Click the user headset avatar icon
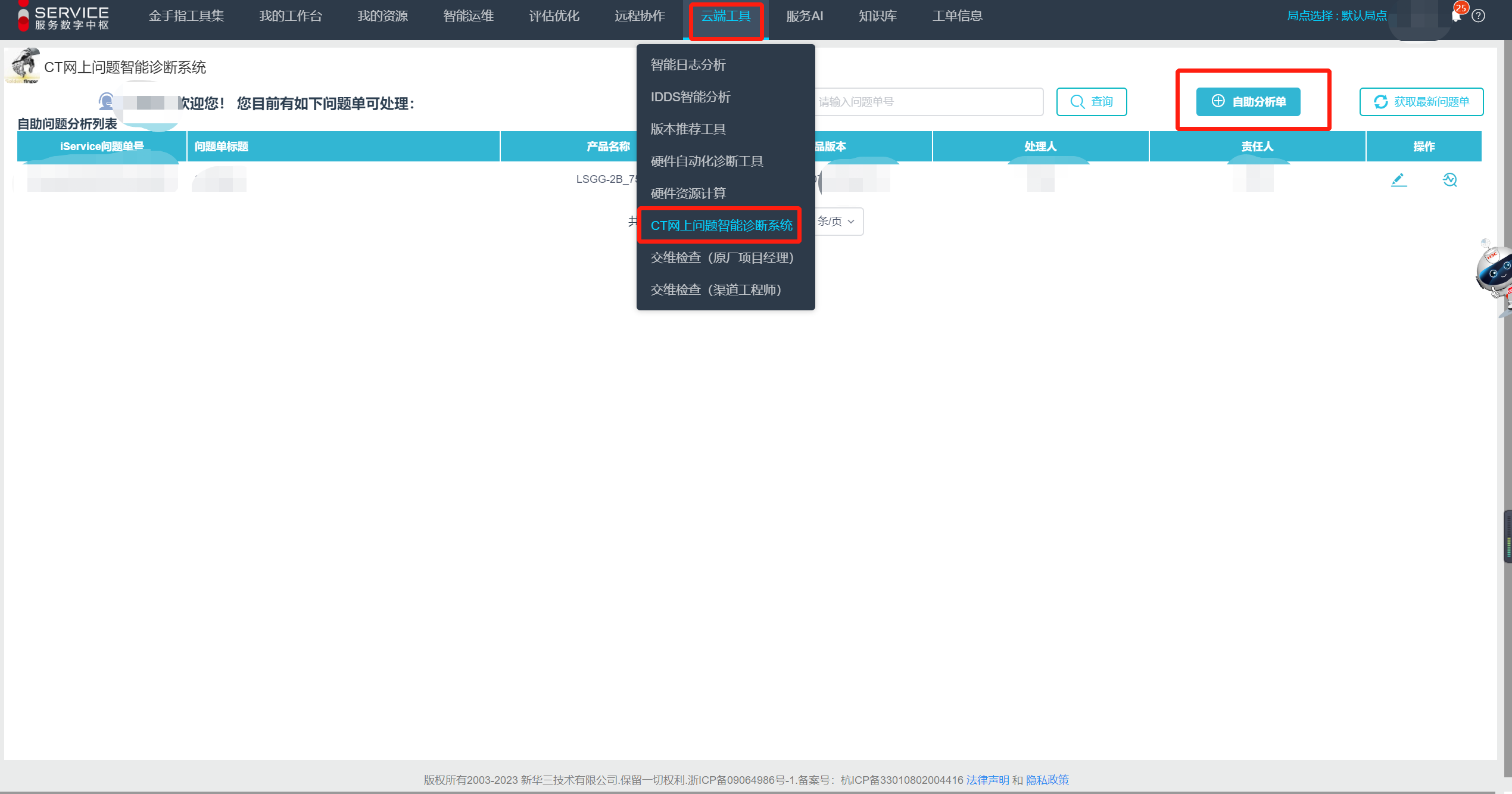 [x=107, y=101]
